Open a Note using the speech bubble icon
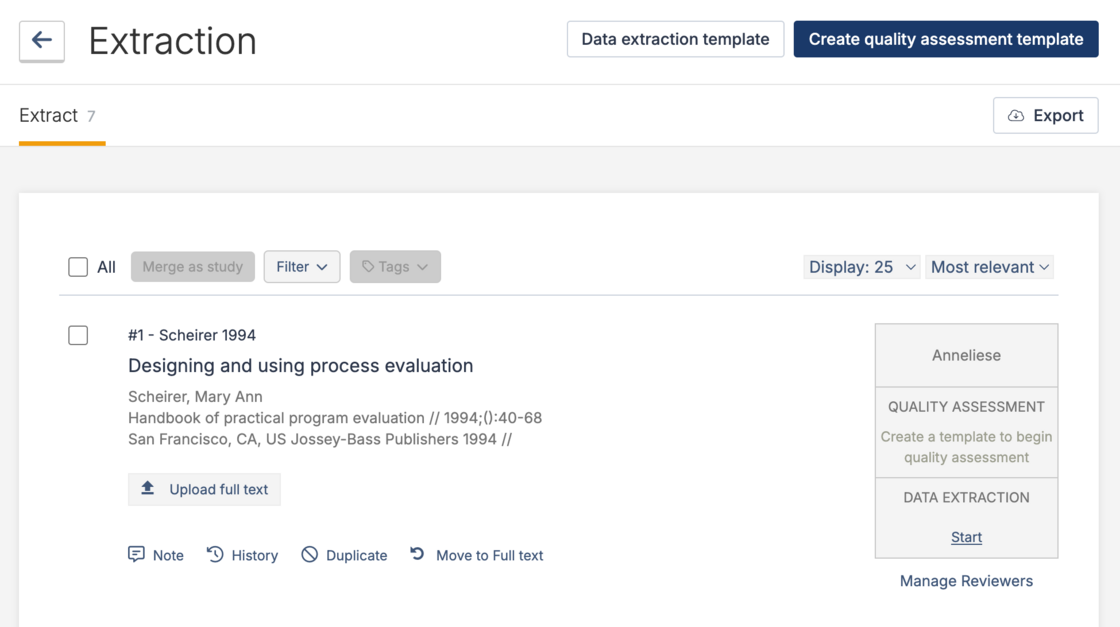The height and width of the screenshot is (627, 1120). [136, 554]
